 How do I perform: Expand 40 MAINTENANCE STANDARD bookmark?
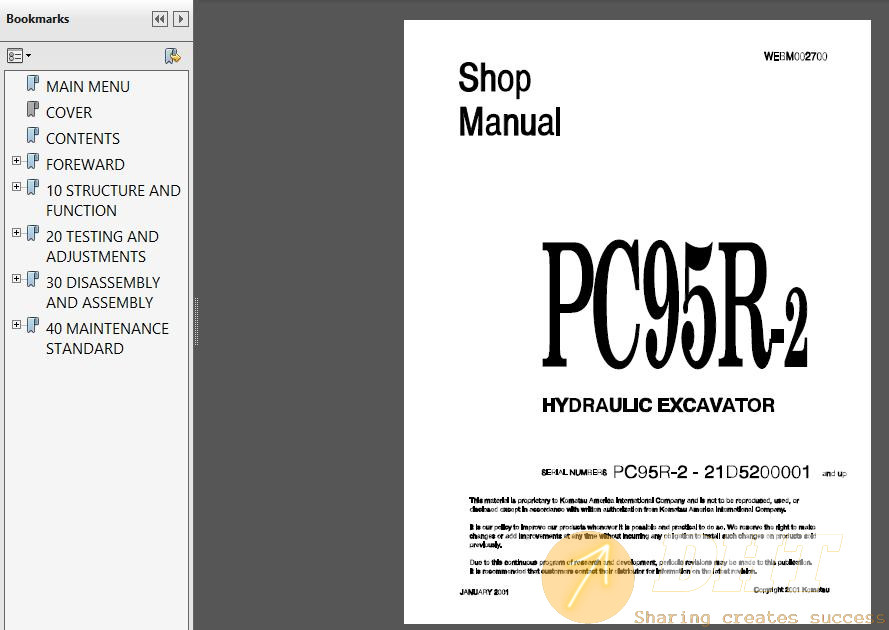tap(16, 324)
